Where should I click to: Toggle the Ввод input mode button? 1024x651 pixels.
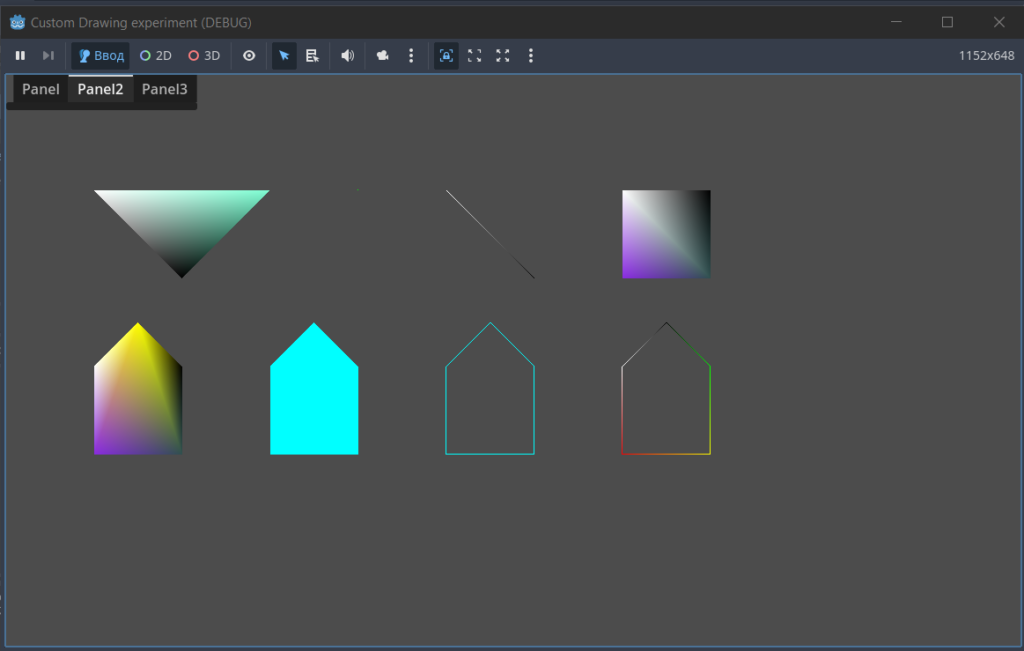(x=101, y=56)
